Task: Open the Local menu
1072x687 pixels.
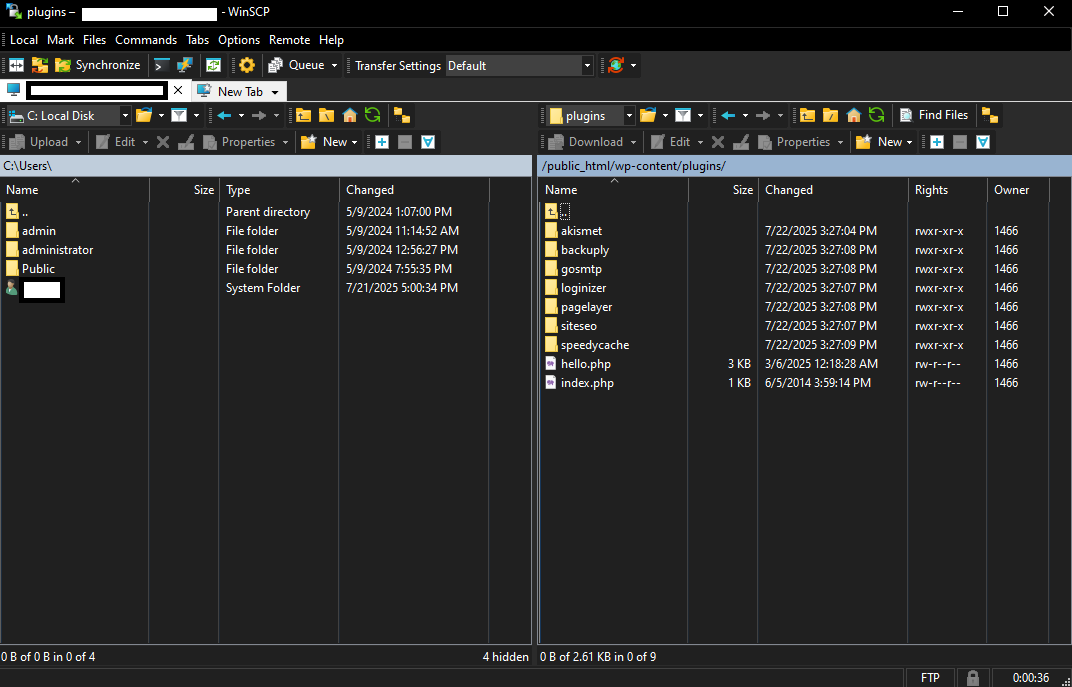Action: click(x=24, y=40)
